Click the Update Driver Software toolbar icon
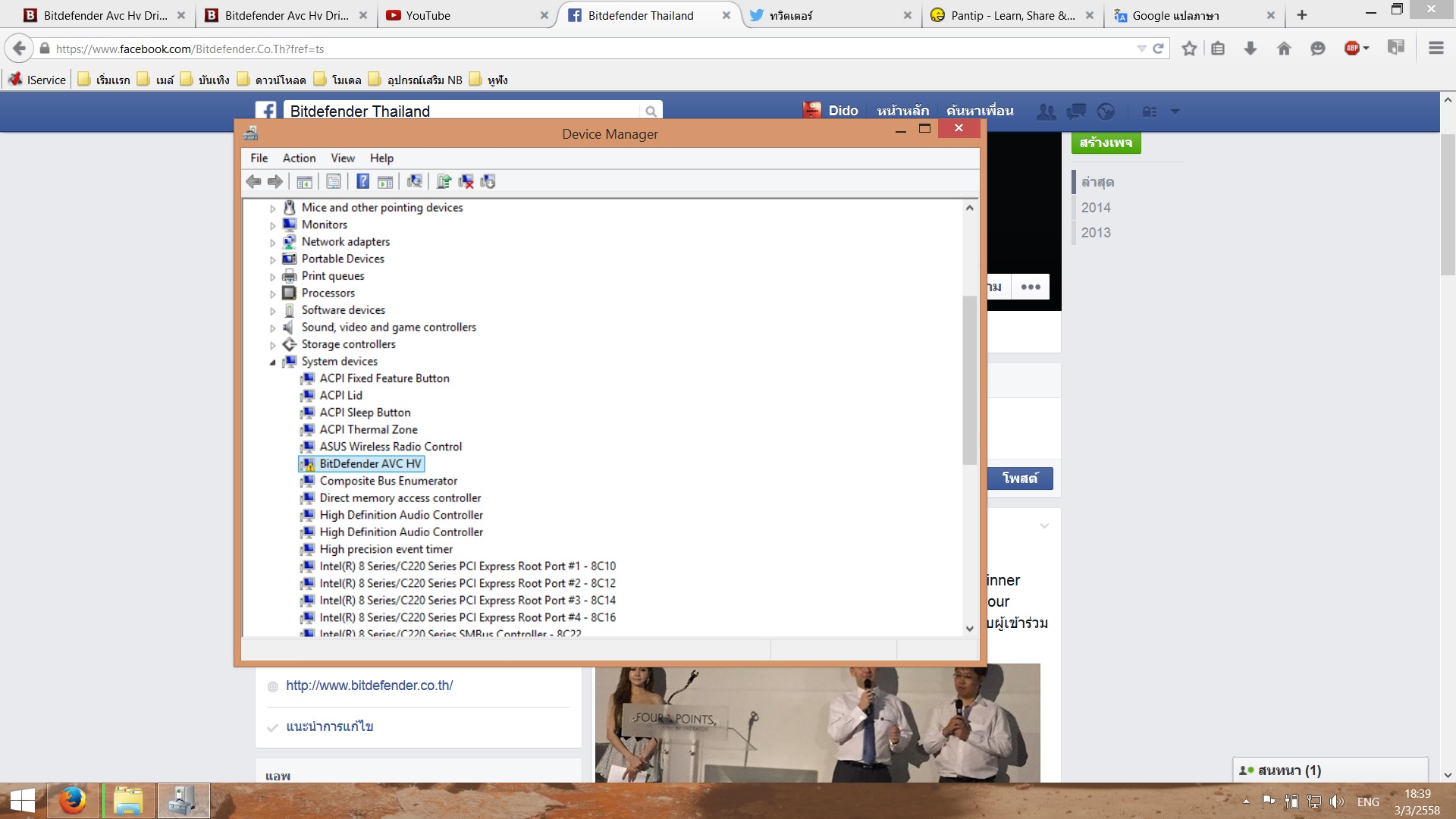The image size is (1456, 819). tap(444, 181)
